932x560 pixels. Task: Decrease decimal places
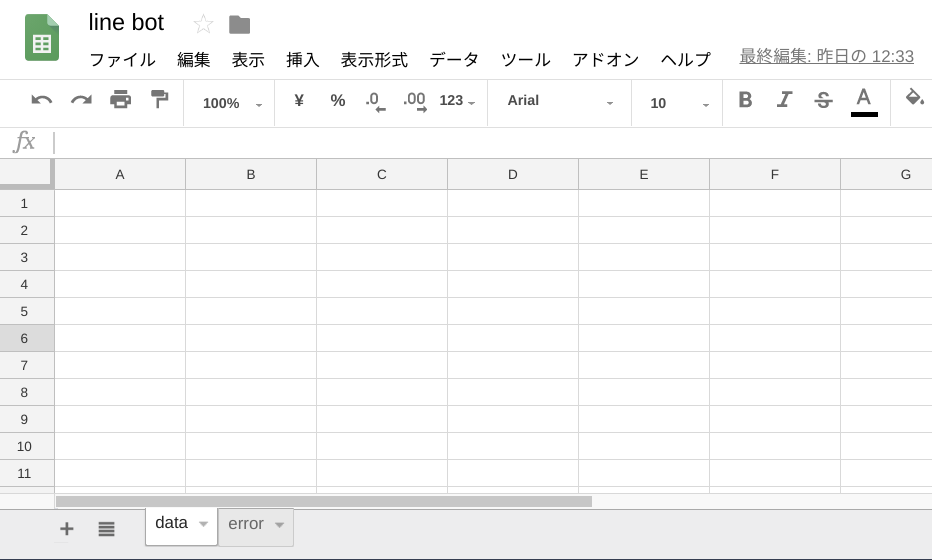coord(375,101)
